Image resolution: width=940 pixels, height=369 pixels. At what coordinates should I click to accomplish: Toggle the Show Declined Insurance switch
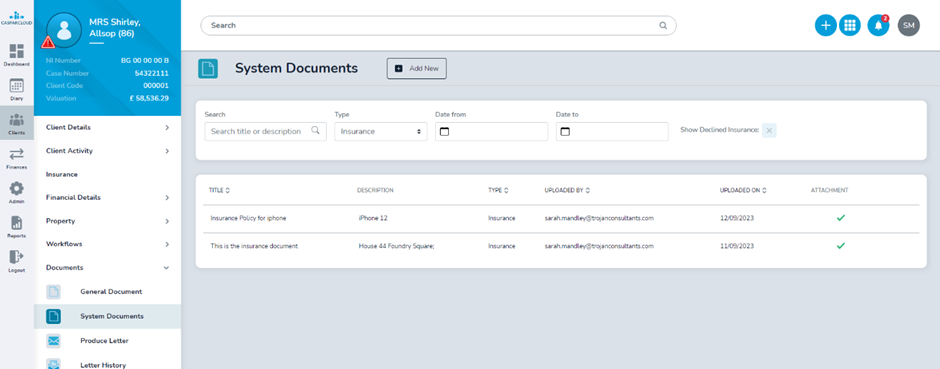click(x=769, y=131)
